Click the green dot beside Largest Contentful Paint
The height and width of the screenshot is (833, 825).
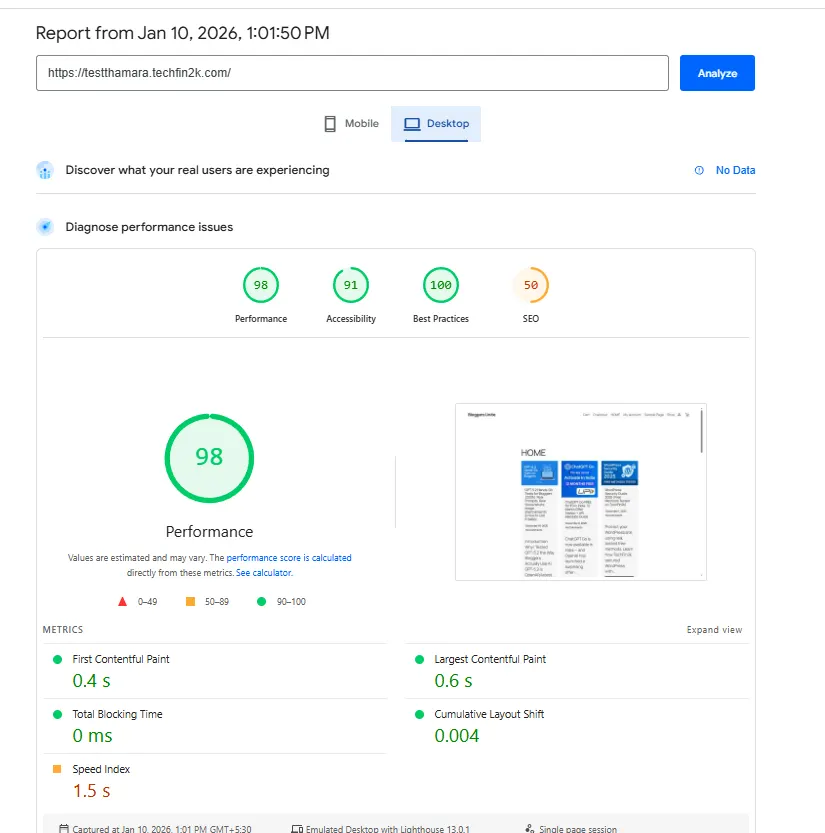click(419, 659)
